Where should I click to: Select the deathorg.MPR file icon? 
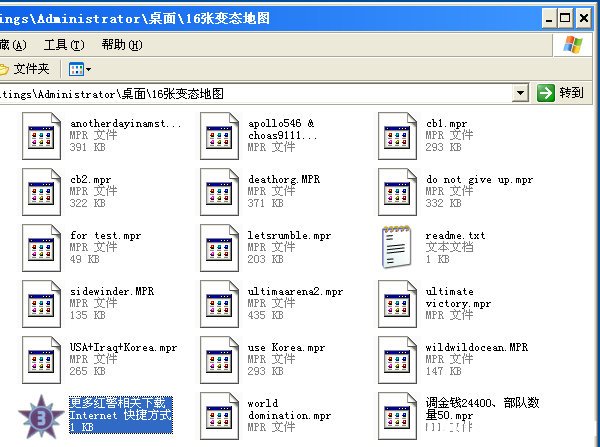[219, 192]
